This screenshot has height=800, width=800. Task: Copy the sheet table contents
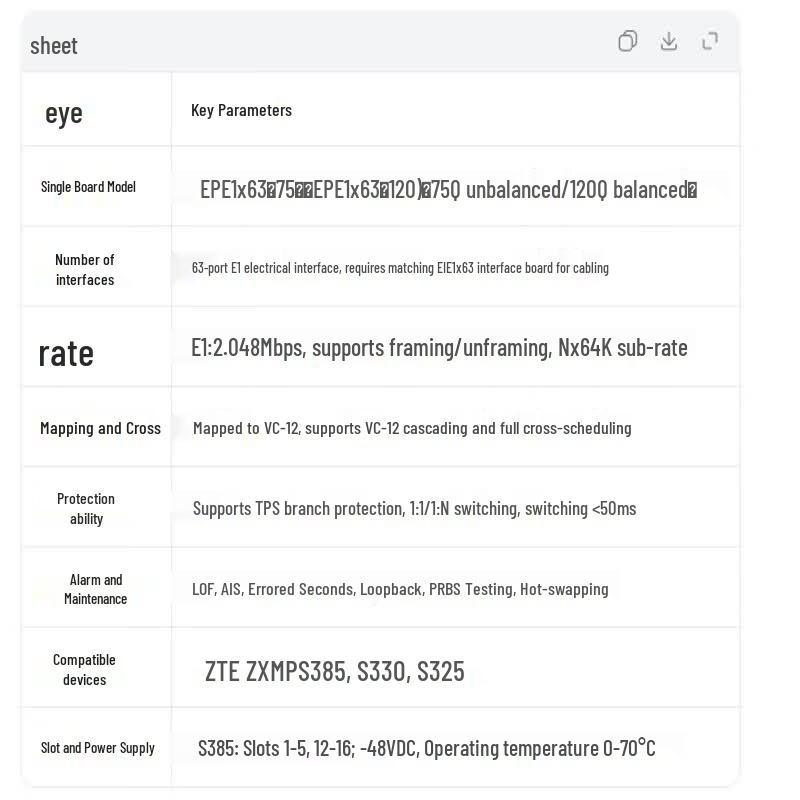[x=627, y=41]
